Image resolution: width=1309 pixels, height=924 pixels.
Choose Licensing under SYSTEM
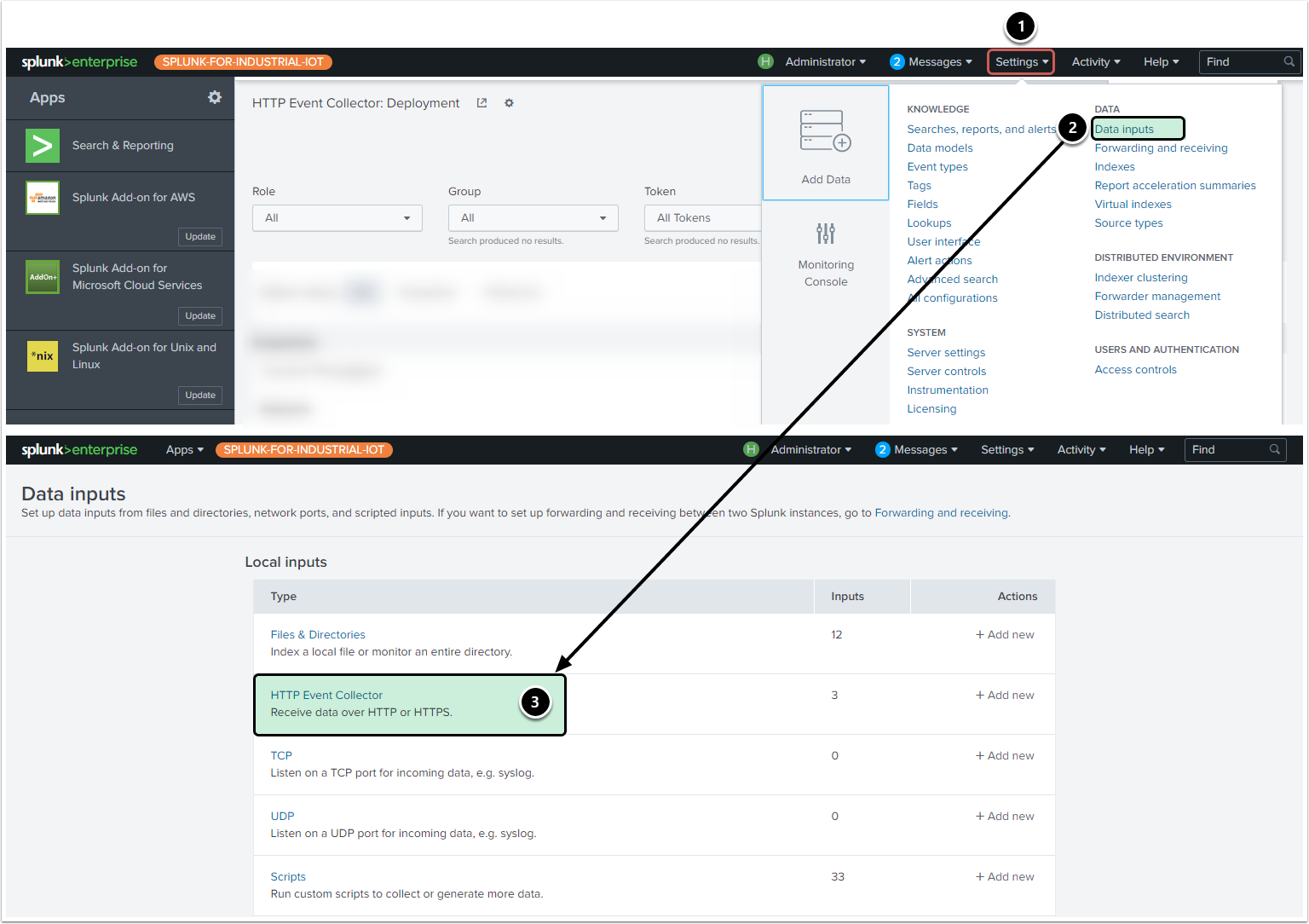pos(931,409)
